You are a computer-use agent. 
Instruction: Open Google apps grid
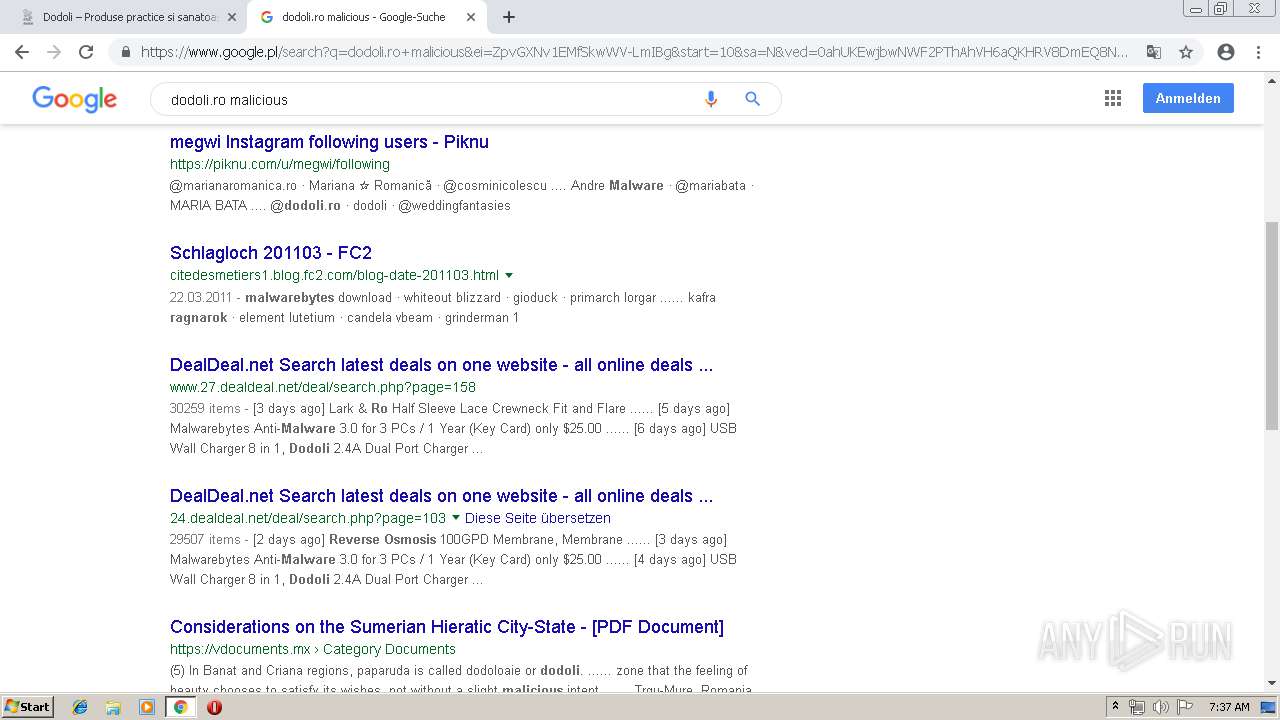point(1113,98)
